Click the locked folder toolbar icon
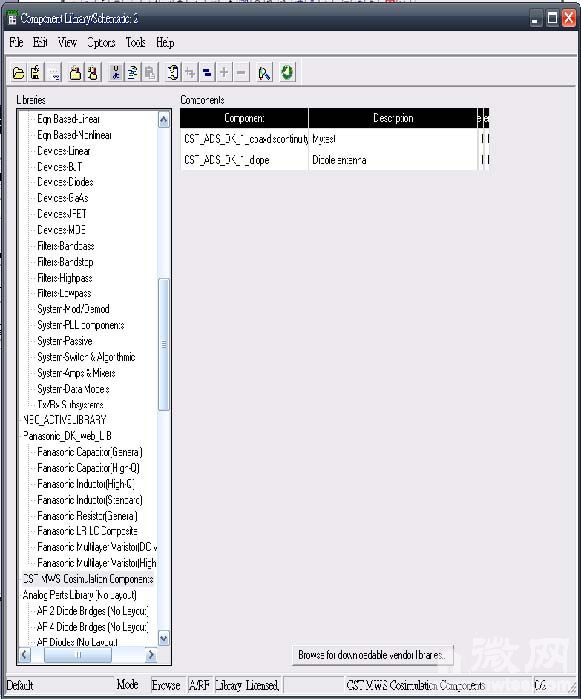The image size is (581, 699). pyautogui.click(x=75, y=73)
